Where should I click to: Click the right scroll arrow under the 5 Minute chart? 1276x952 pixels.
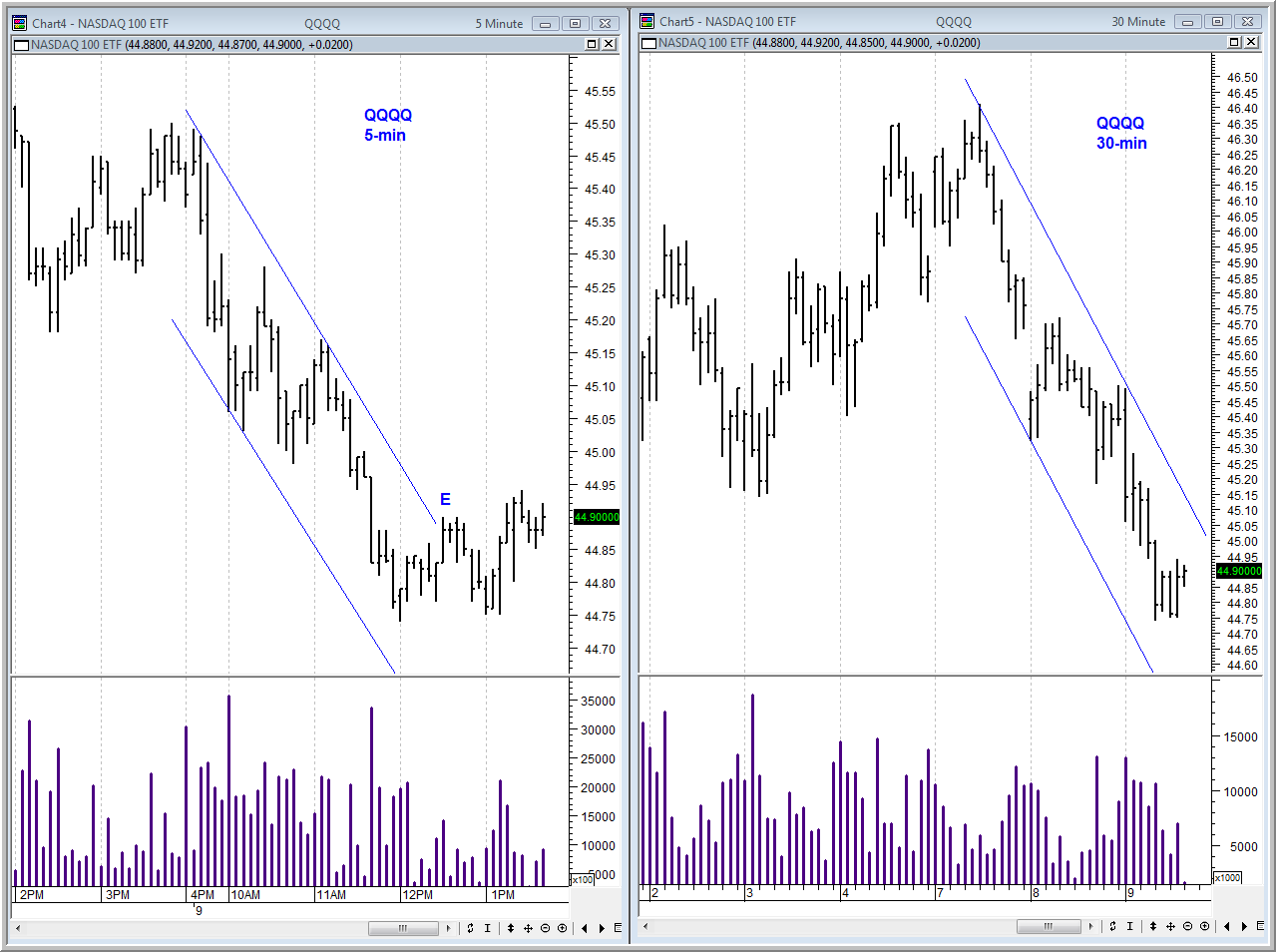(449, 928)
